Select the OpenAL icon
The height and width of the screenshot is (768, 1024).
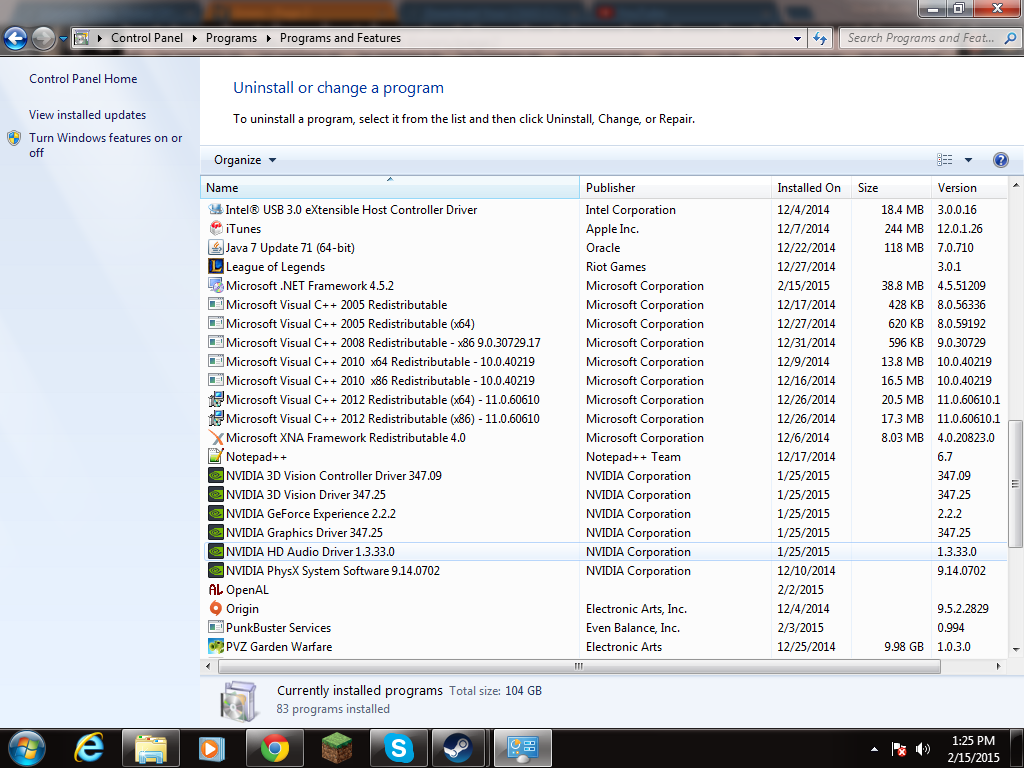click(216, 590)
